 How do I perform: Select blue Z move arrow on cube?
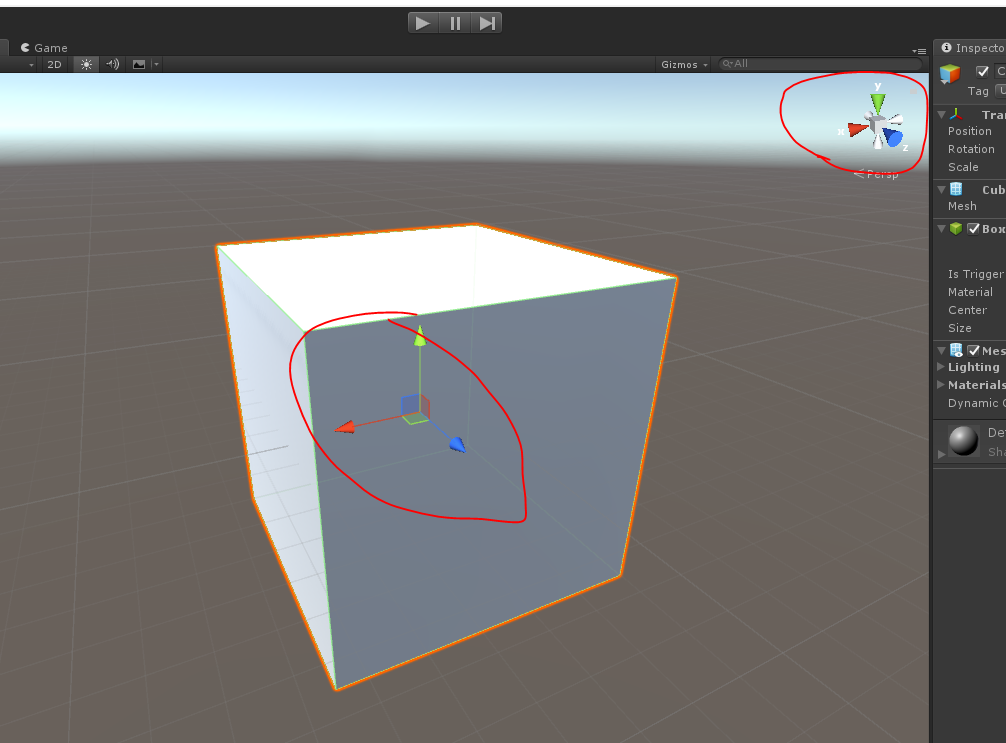(x=457, y=444)
